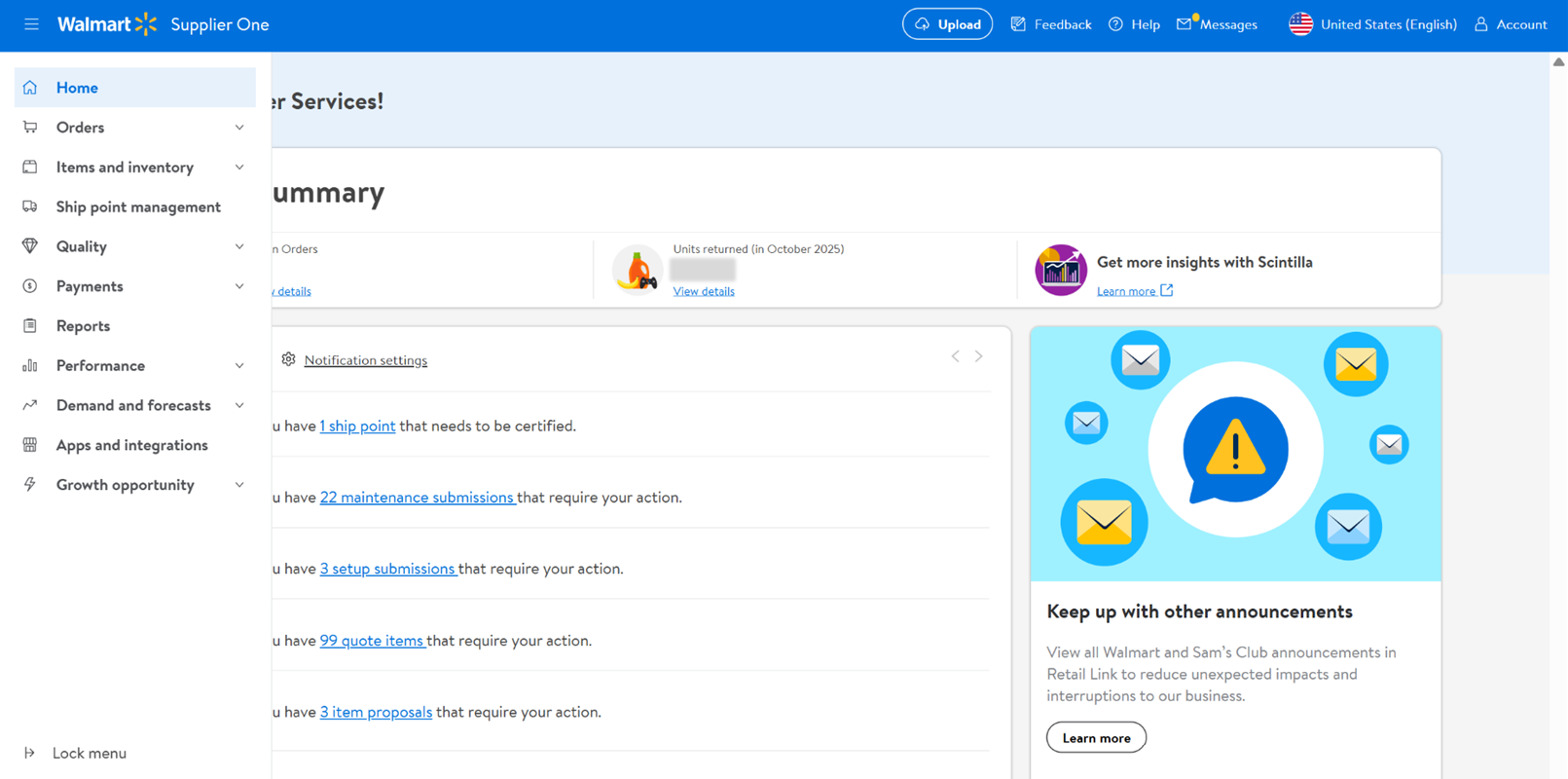Expand Items and inventory chevron

[x=239, y=167]
